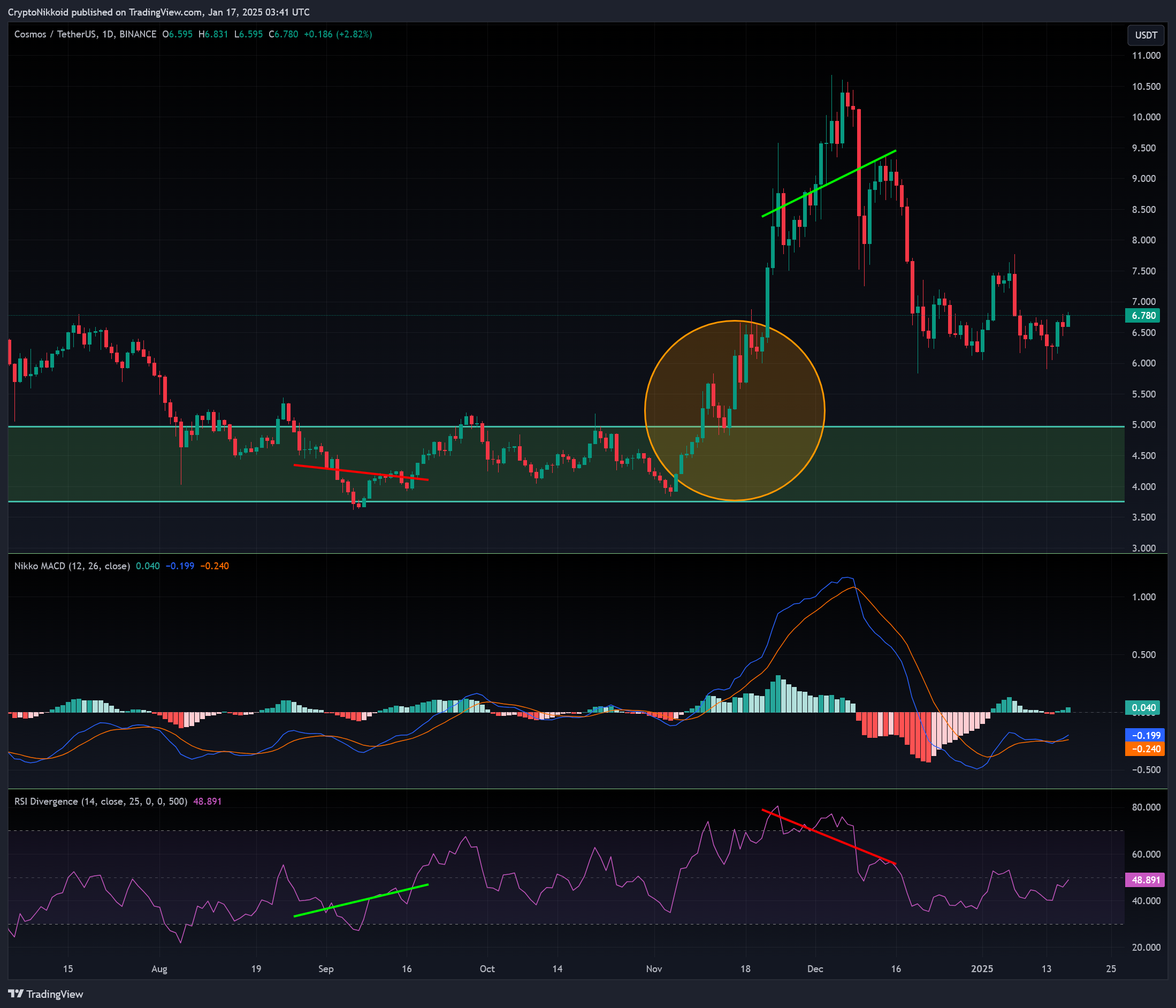
Task: Click the 5.000 price axis label
Action: pos(1144,424)
